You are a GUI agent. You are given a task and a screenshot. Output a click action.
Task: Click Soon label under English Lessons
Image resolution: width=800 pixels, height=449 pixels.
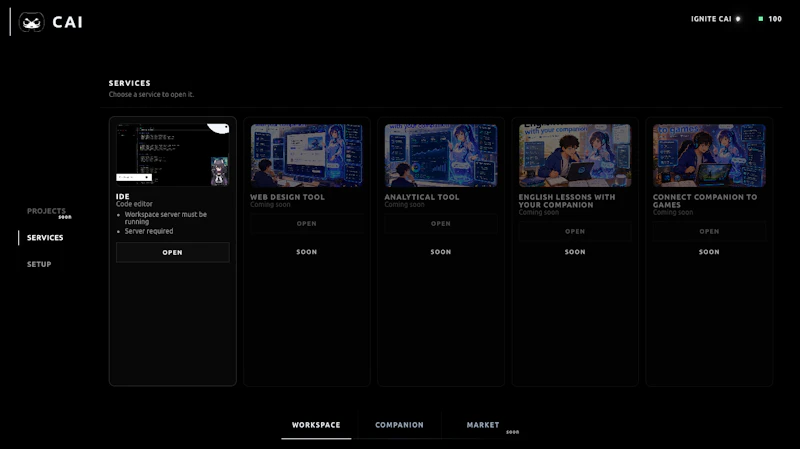pos(575,252)
